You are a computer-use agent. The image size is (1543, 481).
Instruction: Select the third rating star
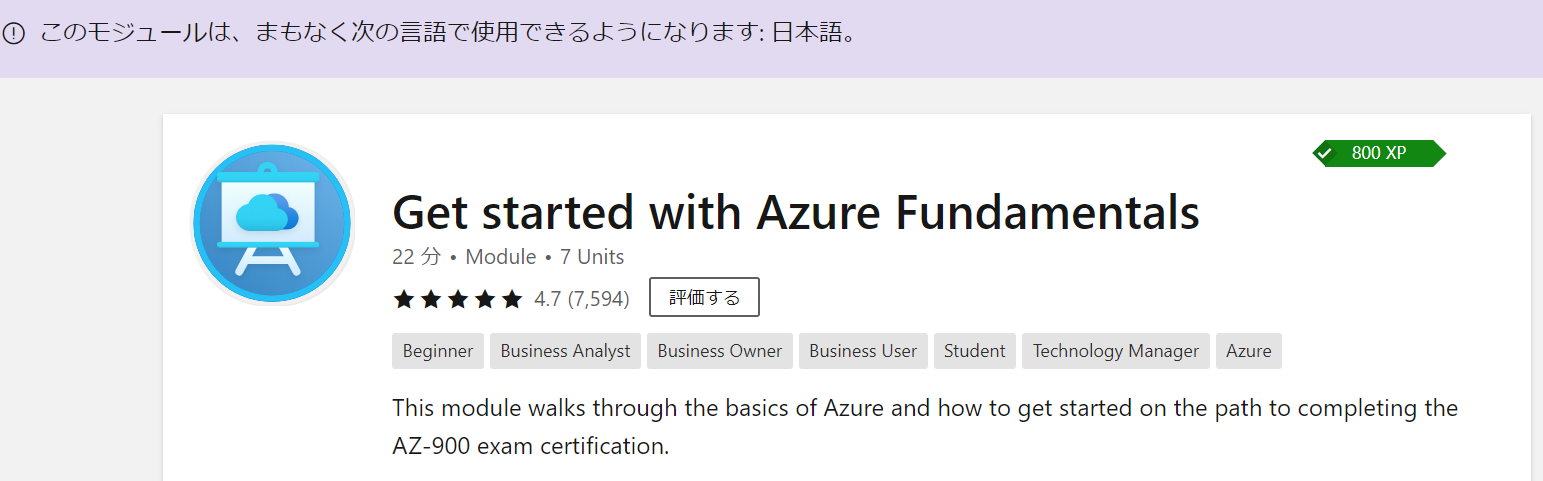tap(458, 299)
